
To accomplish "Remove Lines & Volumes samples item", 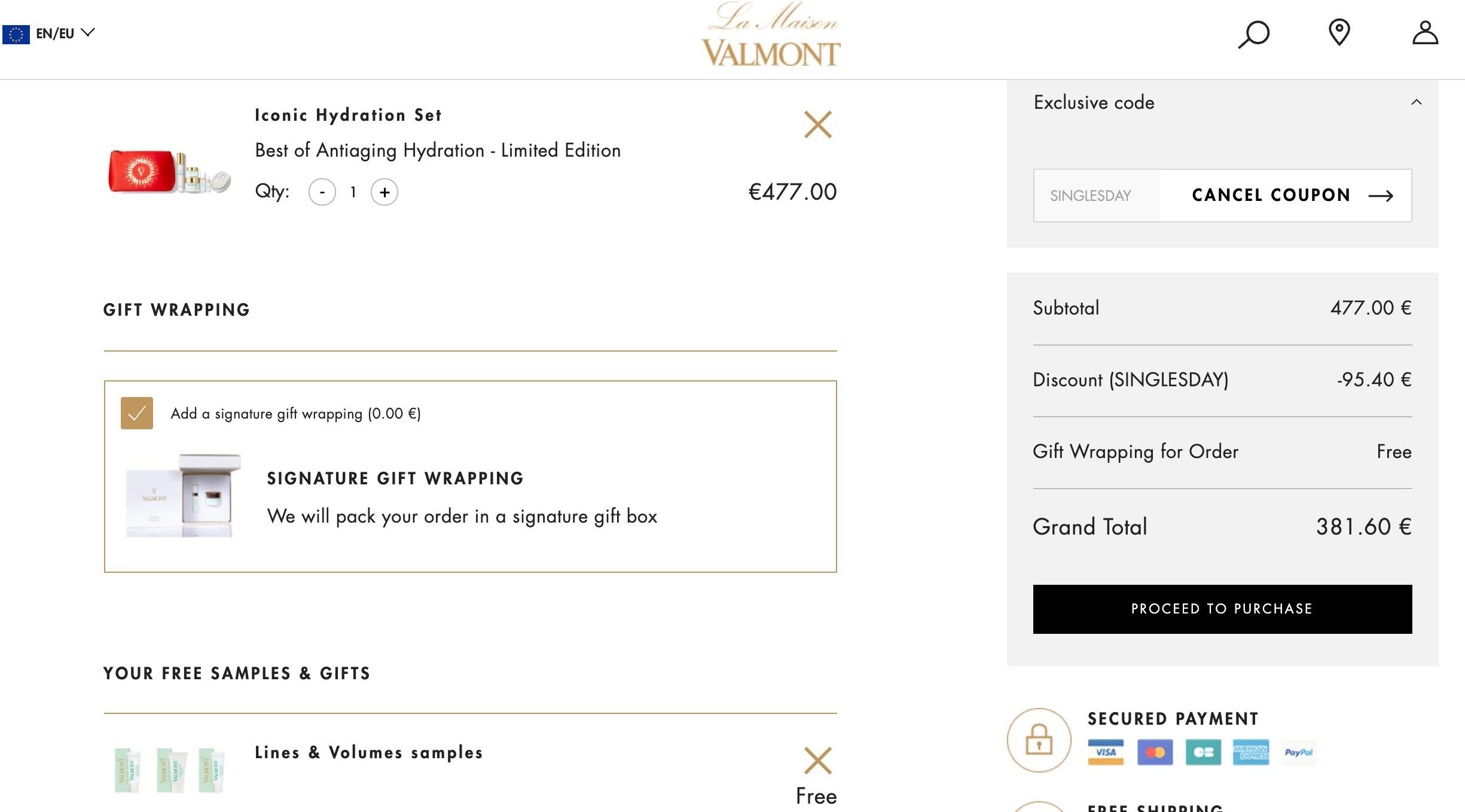I will (817, 761).
